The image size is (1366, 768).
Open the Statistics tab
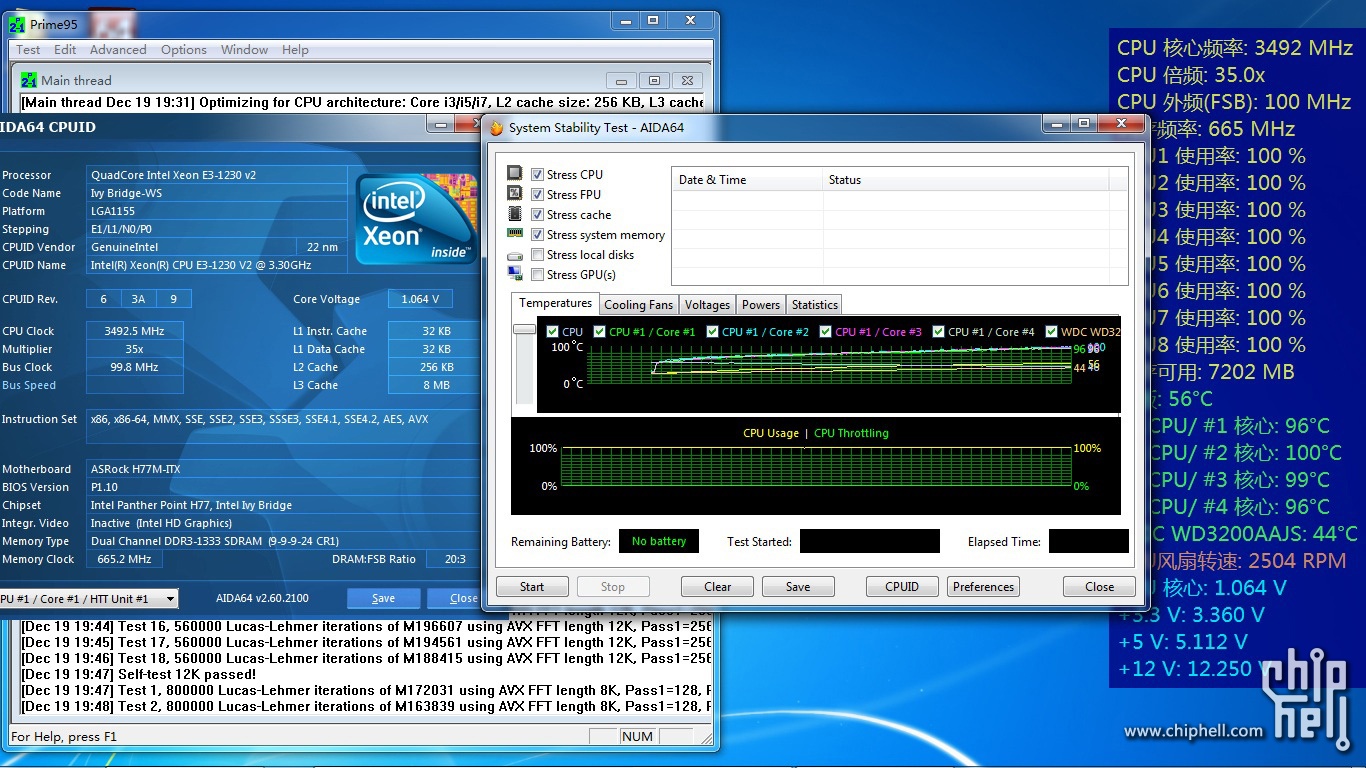pyautogui.click(x=814, y=305)
